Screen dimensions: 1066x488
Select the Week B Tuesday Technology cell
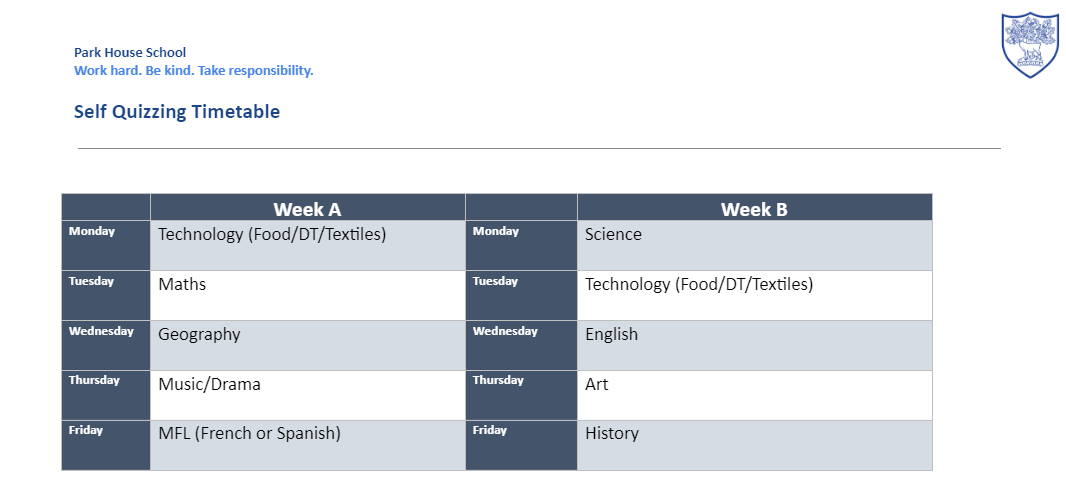(755, 296)
